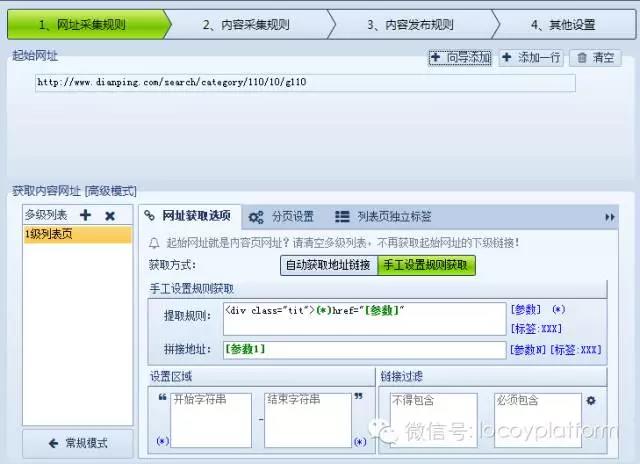
Task: Insert [参数N] beside 拼接地址
Action: coord(527,350)
